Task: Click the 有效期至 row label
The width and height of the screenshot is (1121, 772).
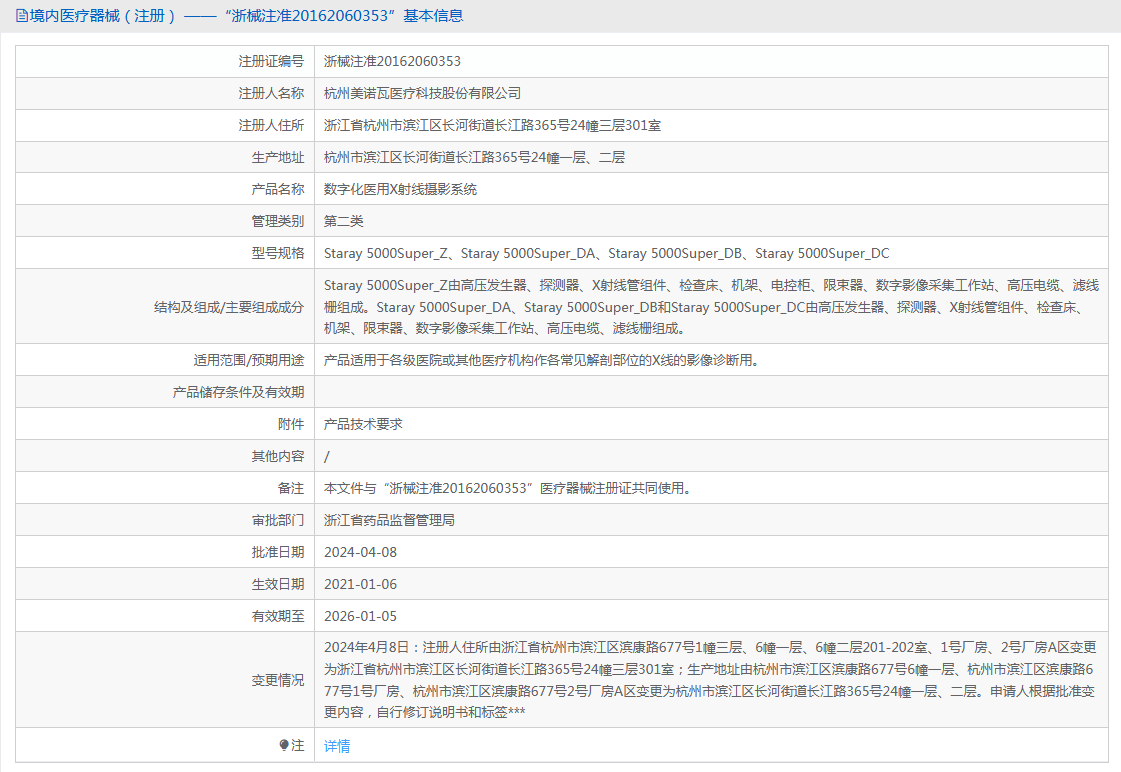Action: 277,616
